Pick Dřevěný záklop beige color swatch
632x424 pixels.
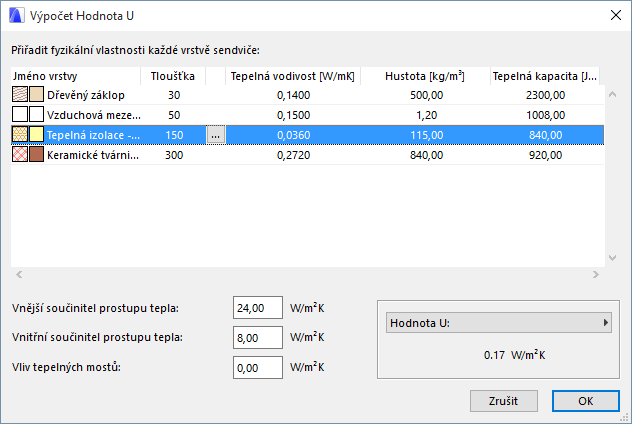tap(36, 95)
